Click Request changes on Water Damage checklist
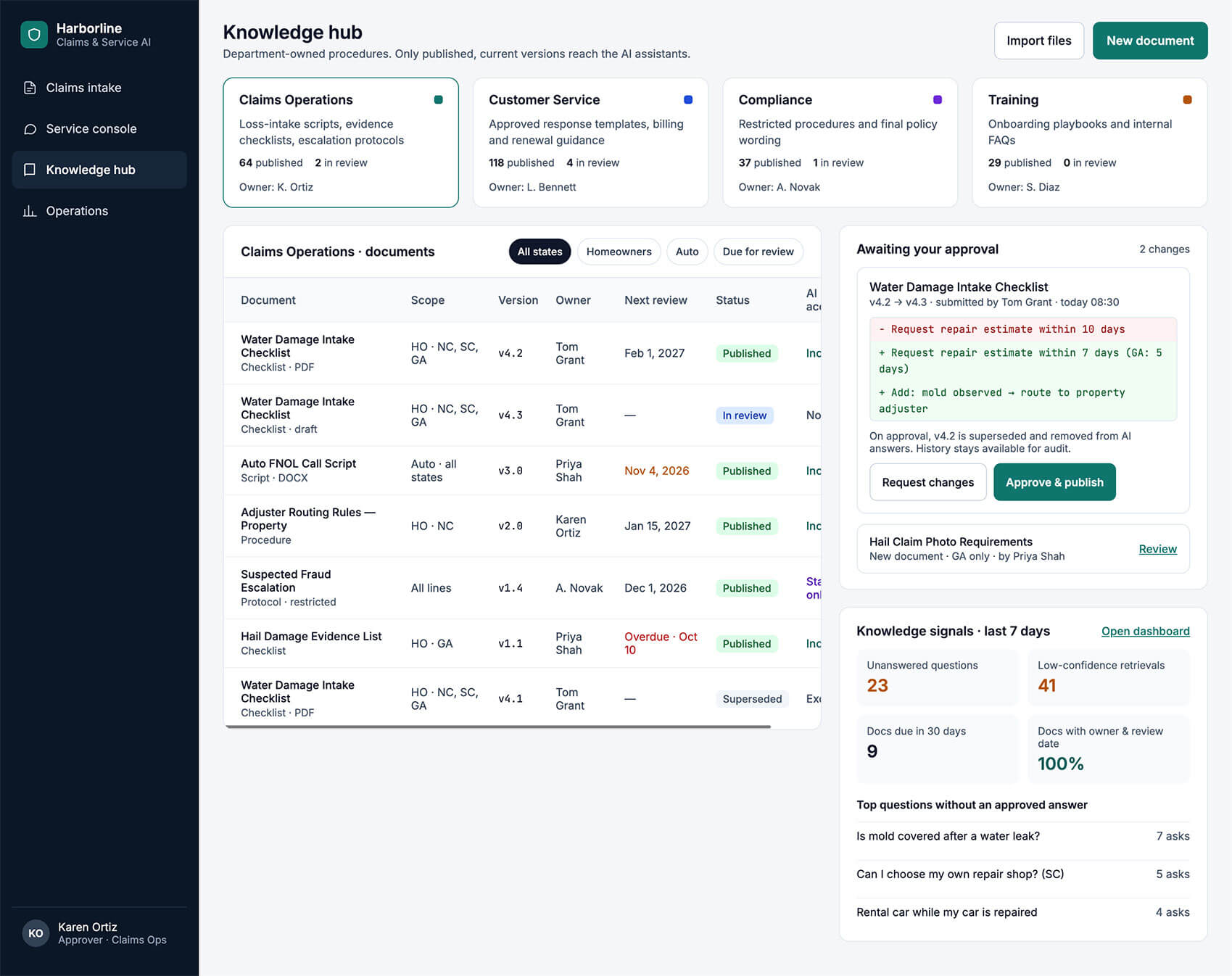 click(x=927, y=482)
